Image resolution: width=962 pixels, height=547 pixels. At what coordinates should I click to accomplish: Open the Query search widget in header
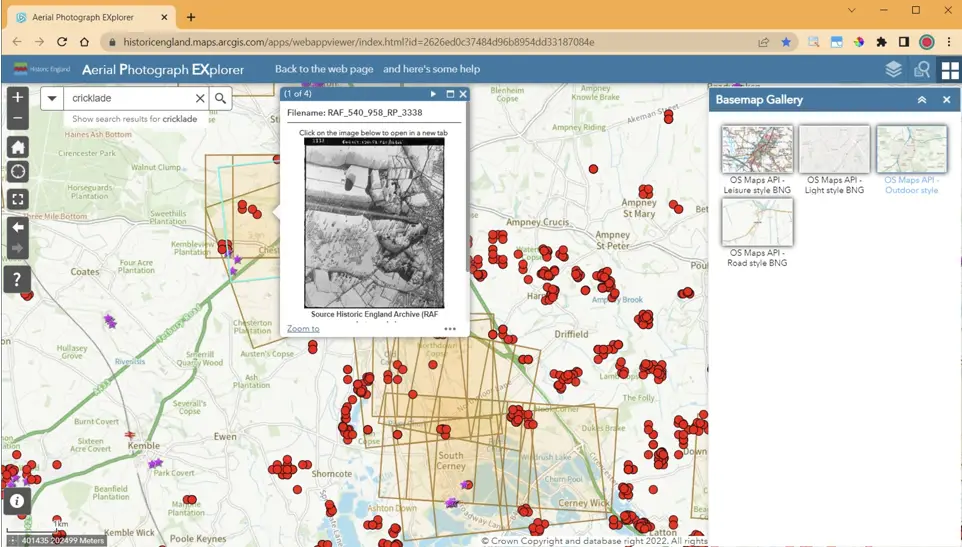pyautogui.click(x=922, y=69)
